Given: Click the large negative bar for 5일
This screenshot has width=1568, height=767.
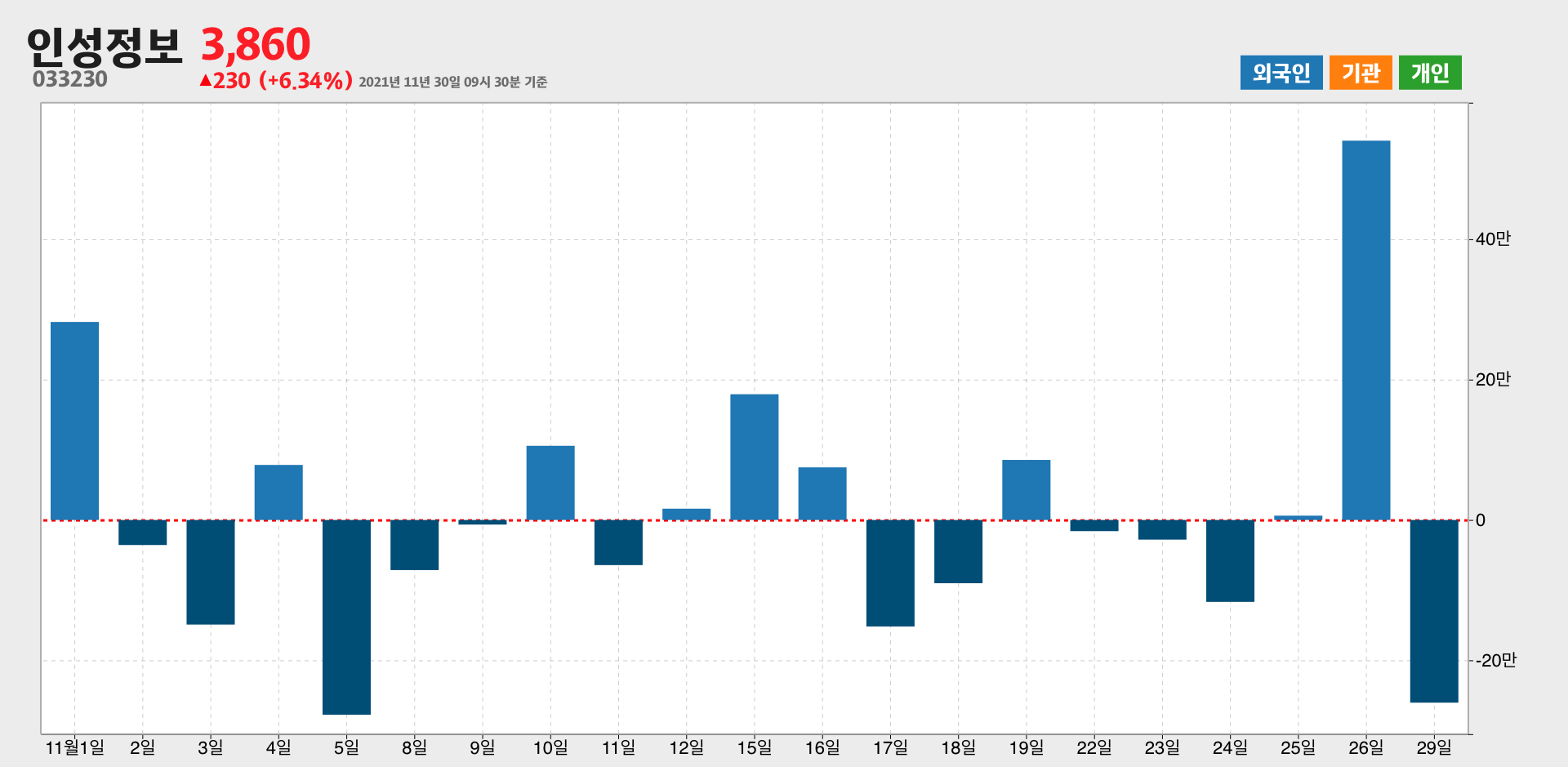Looking at the screenshot, I should [346, 618].
